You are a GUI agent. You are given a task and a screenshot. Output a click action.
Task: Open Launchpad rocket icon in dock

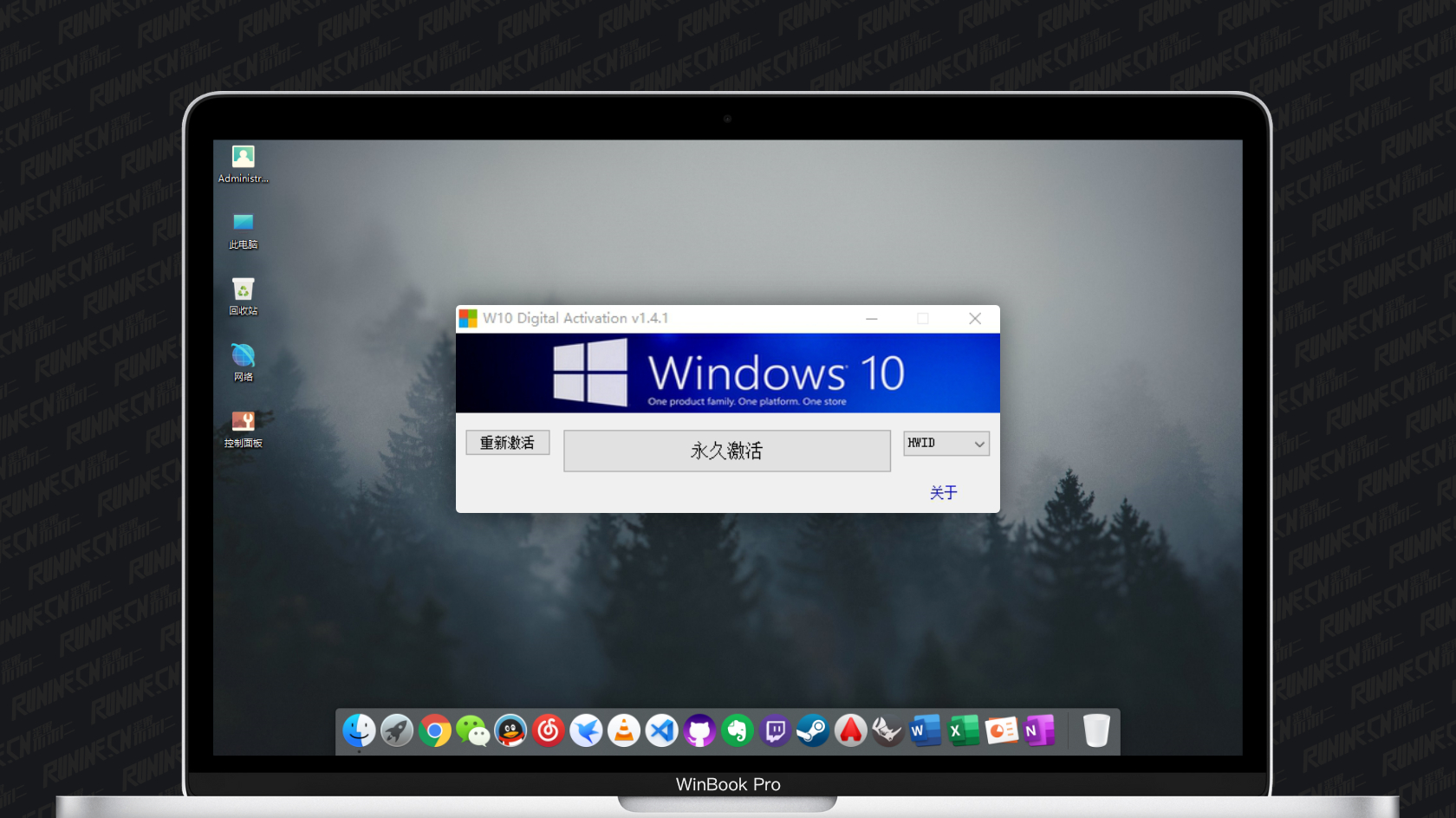point(397,730)
